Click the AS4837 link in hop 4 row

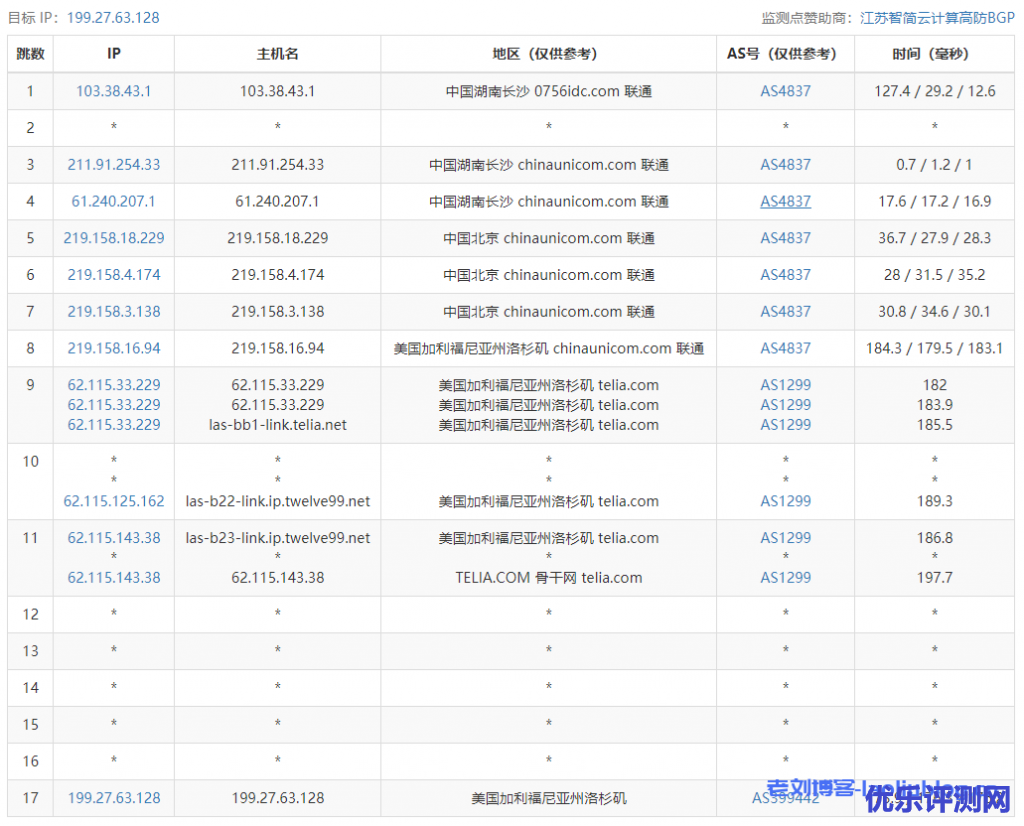click(x=785, y=202)
